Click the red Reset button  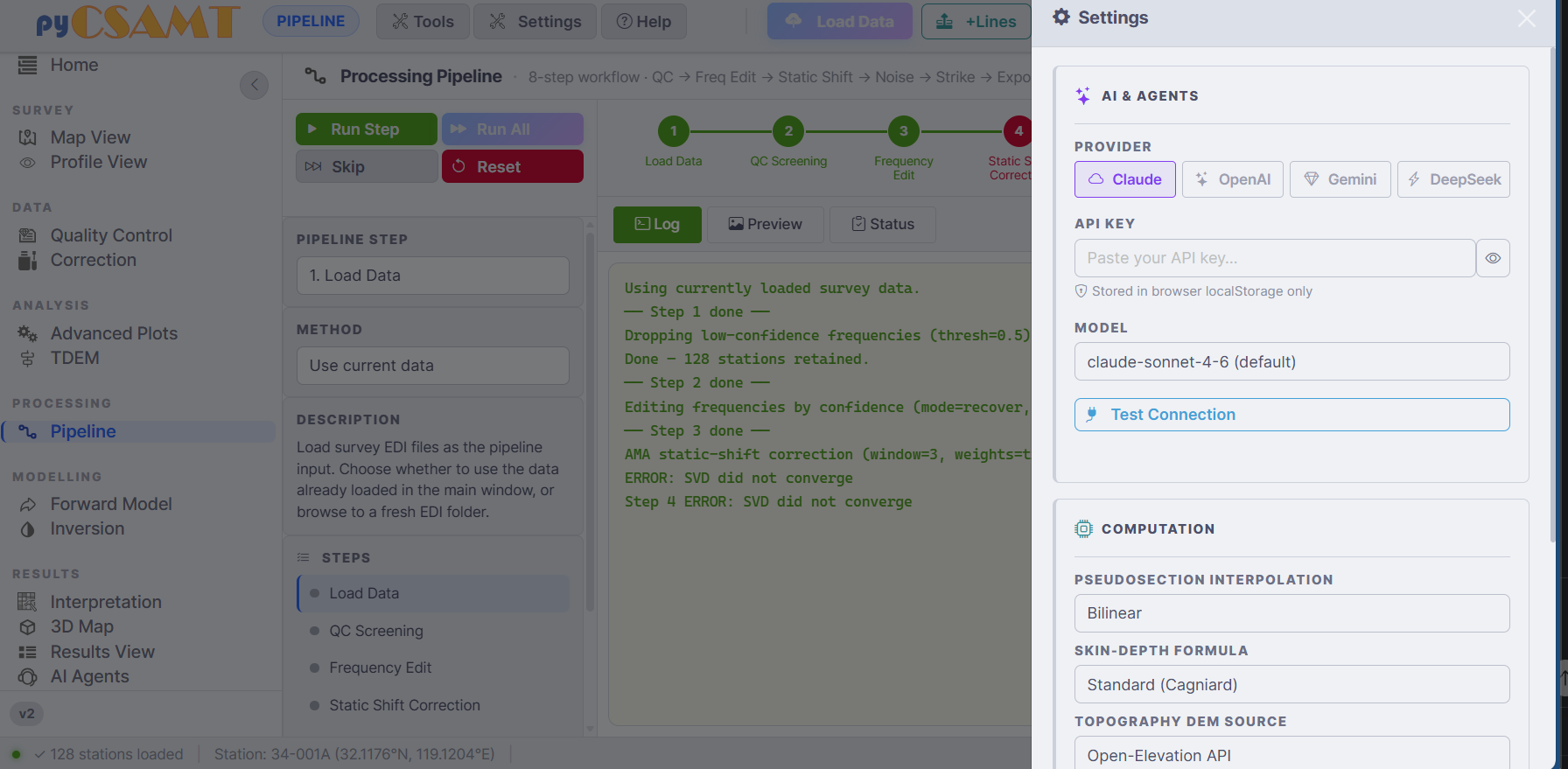513,166
